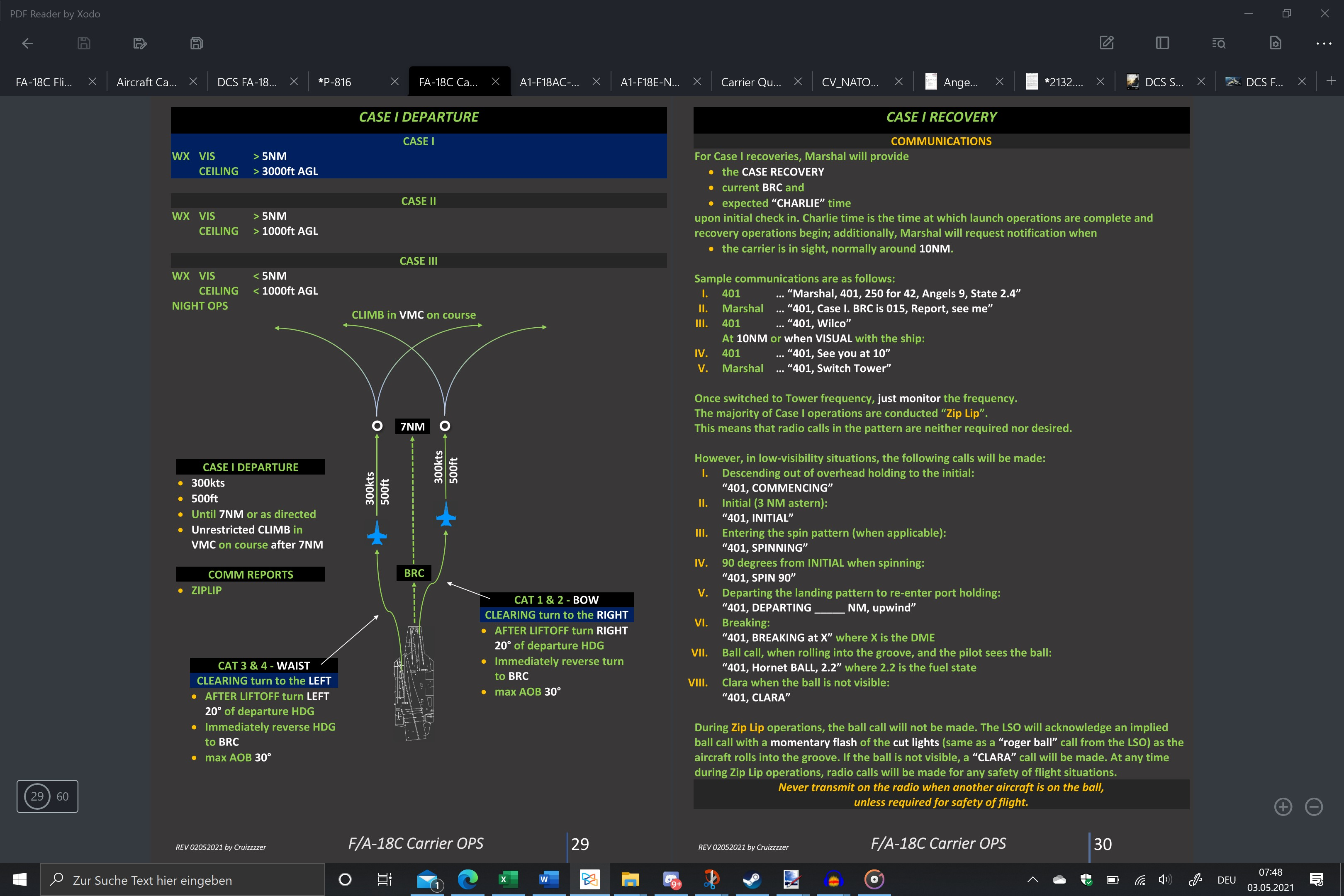Screen dimensions: 1344x896
Task: Zoom out with the minus circle button
Action: pos(1314,807)
